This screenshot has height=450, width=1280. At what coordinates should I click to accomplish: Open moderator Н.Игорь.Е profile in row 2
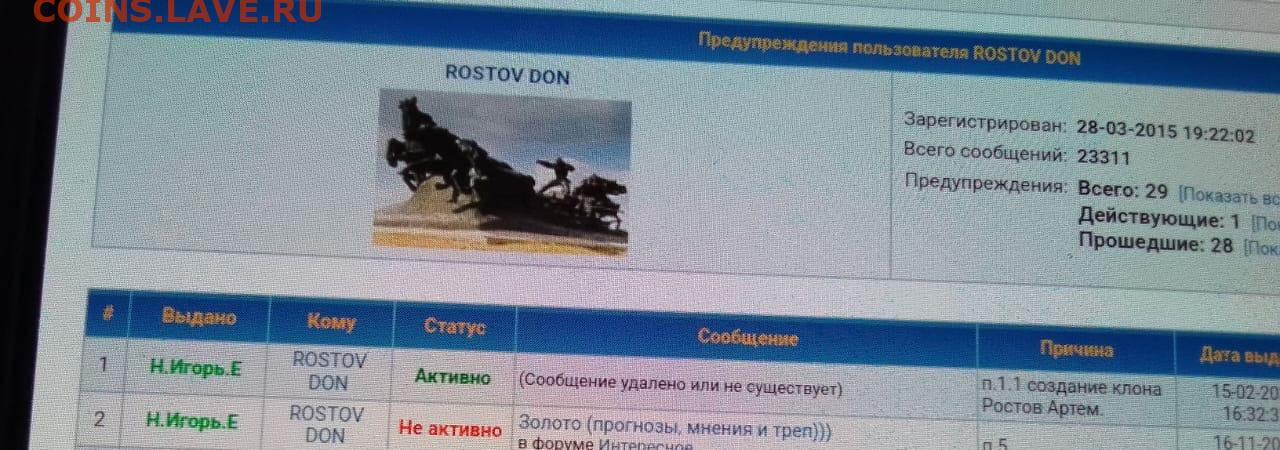[192, 421]
